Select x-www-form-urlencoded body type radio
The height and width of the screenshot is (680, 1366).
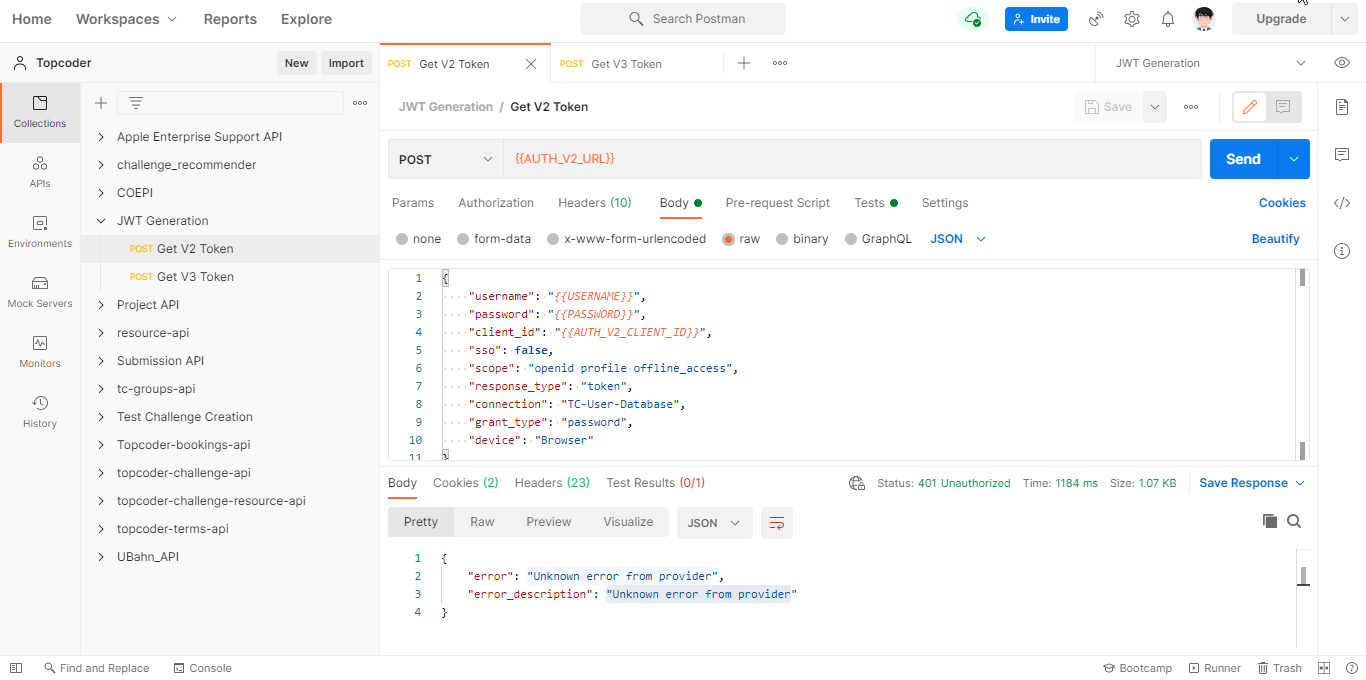553,239
